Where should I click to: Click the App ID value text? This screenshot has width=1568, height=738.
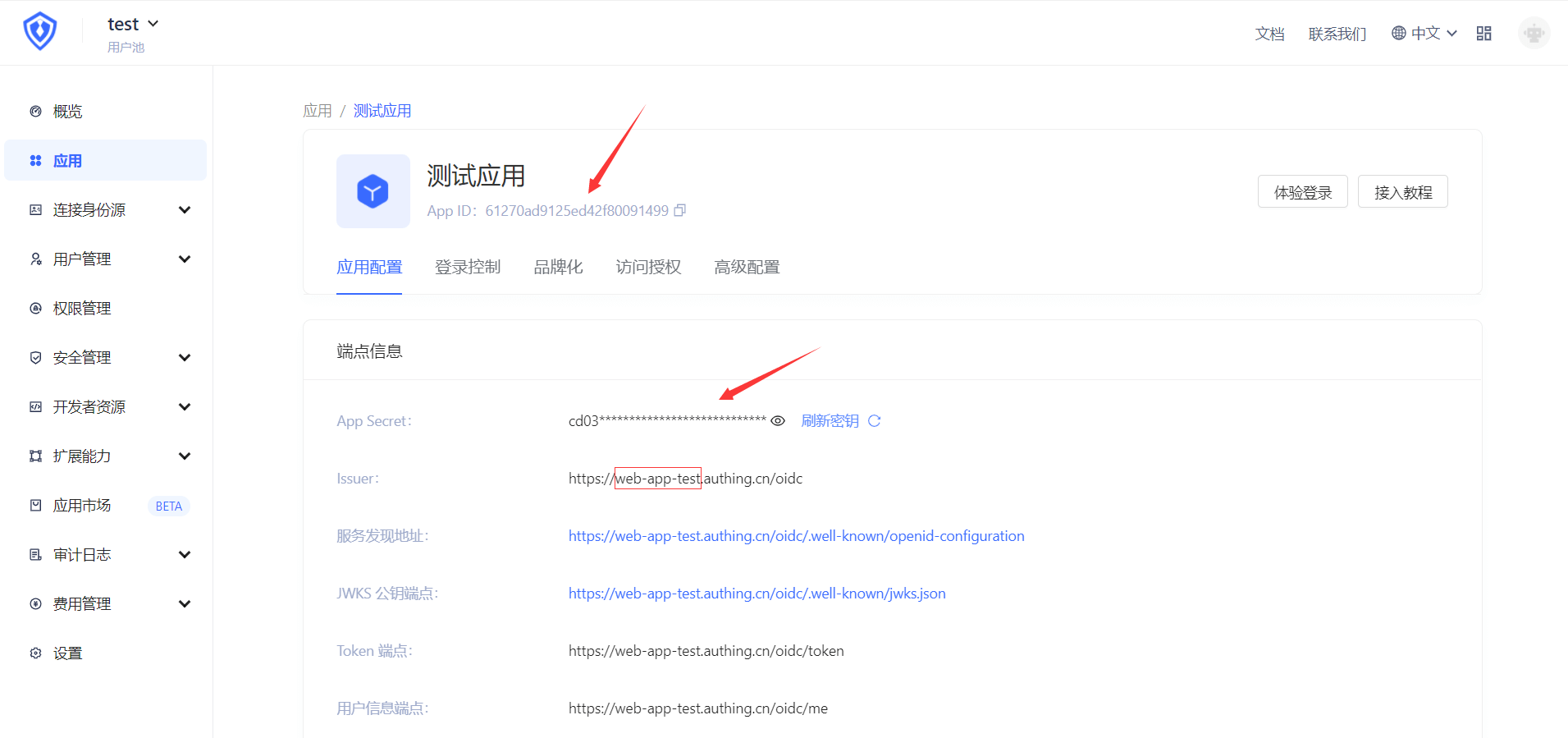tap(577, 211)
